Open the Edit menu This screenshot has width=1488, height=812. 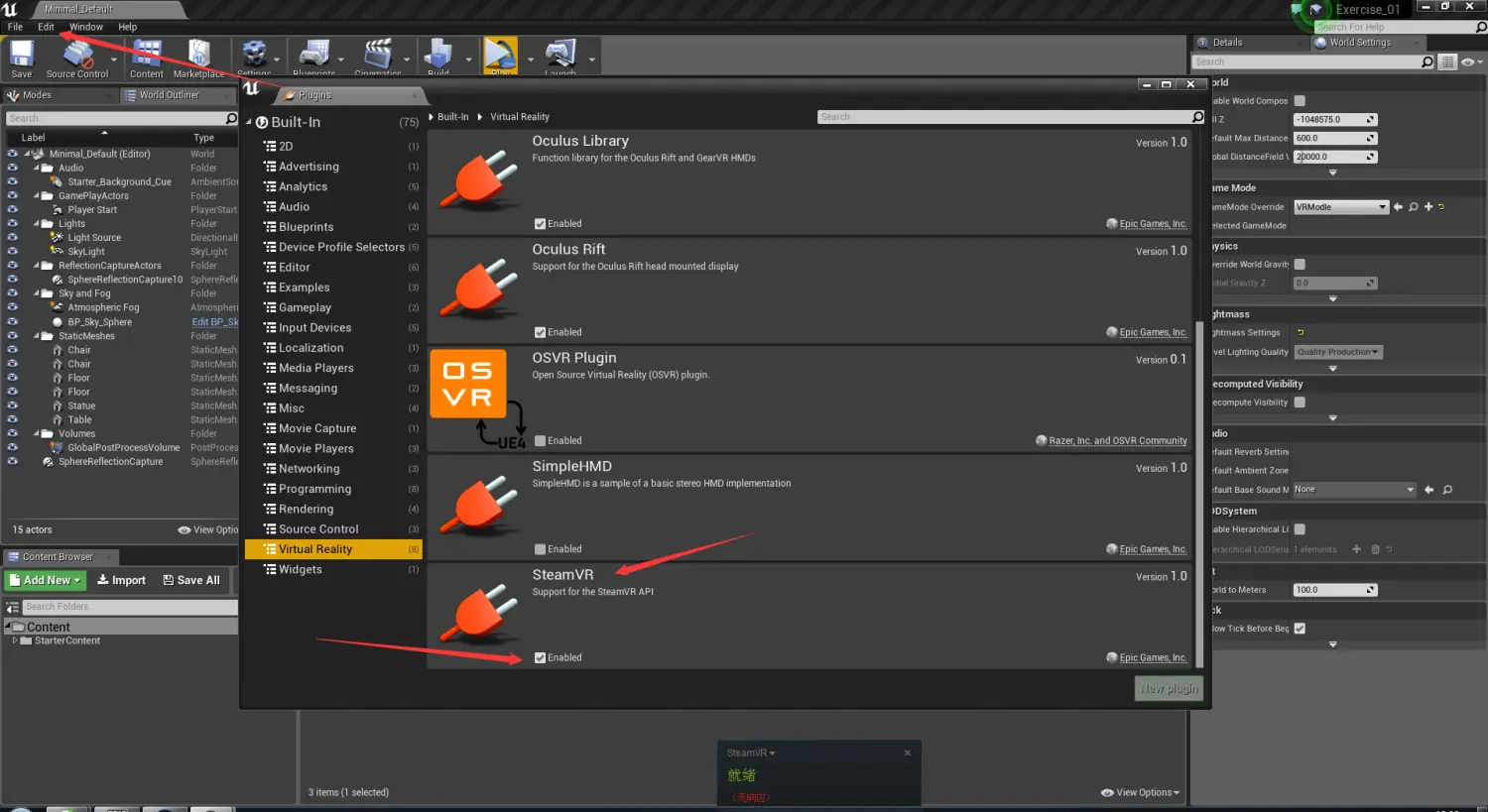pyautogui.click(x=47, y=27)
